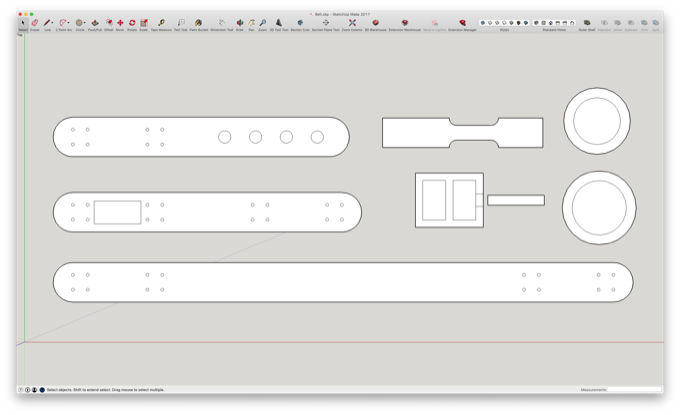Select the Circle drawing tool
Image resolution: width=680 pixels, height=415 pixels.
tap(79, 23)
